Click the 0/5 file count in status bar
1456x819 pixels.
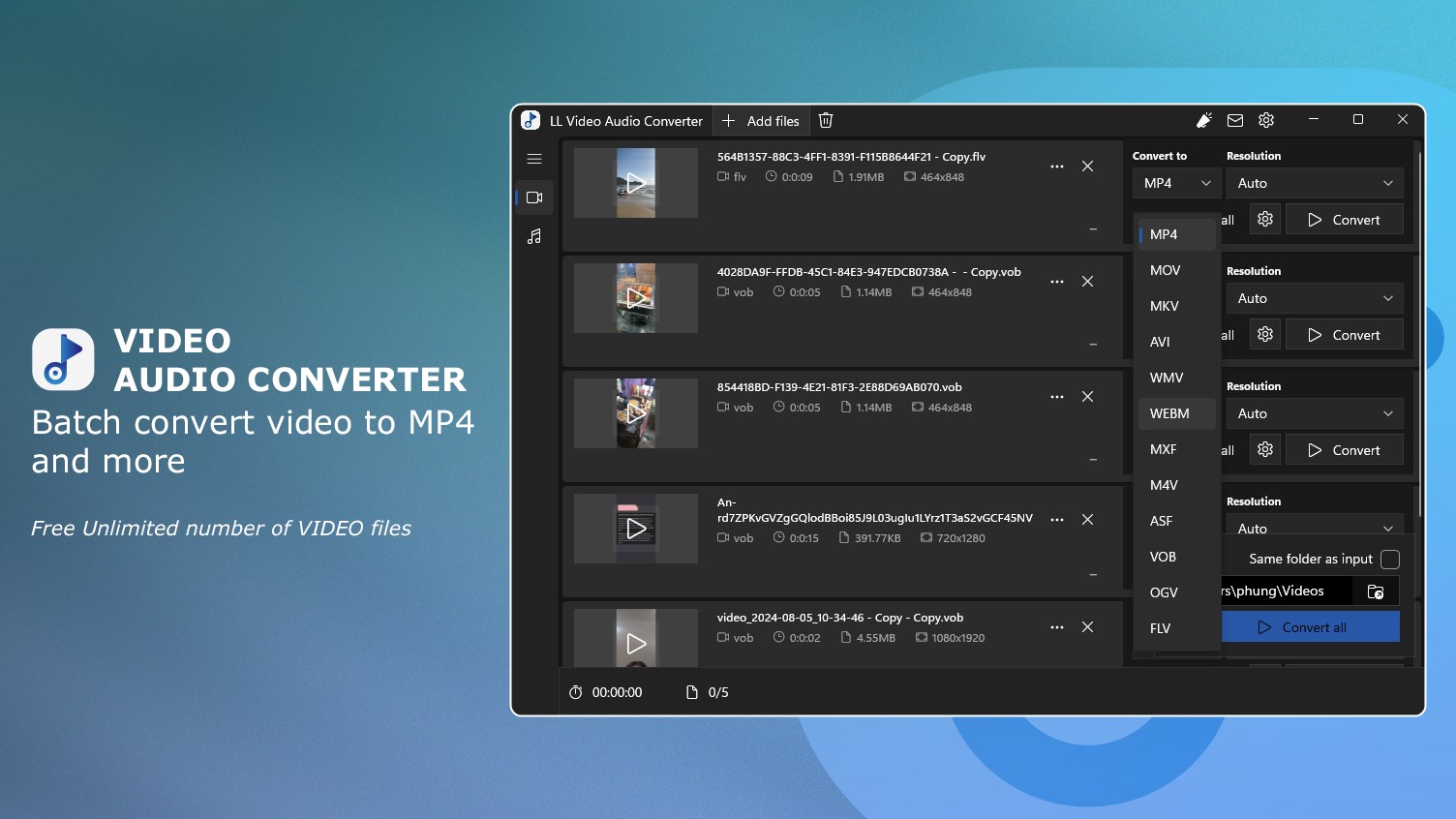click(708, 692)
